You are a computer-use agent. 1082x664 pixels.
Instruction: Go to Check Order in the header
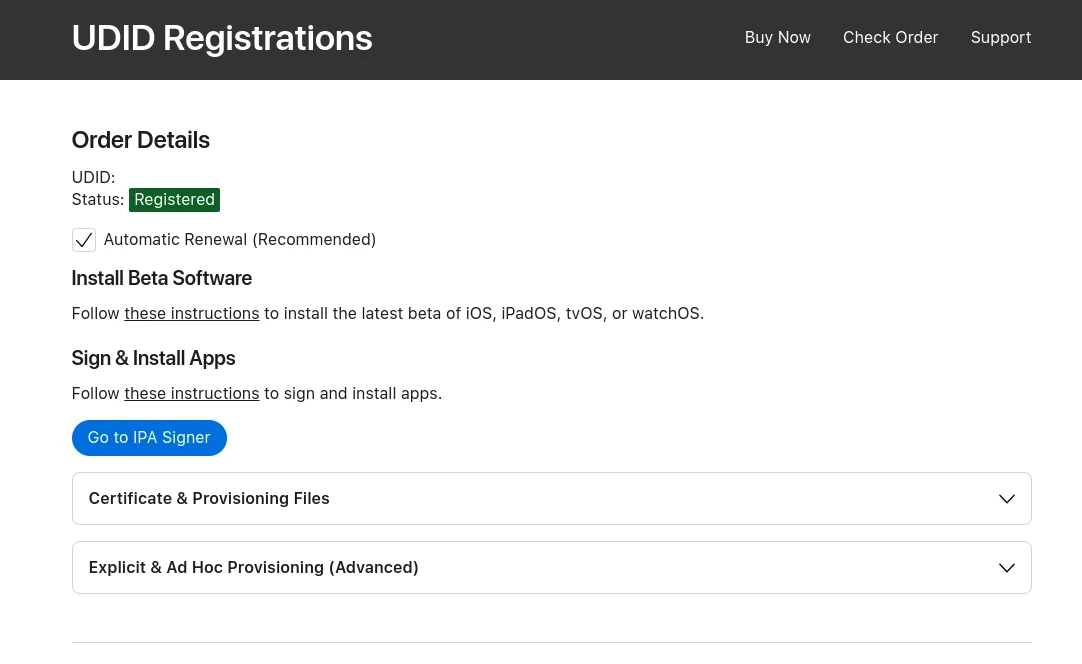[x=890, y=38]
